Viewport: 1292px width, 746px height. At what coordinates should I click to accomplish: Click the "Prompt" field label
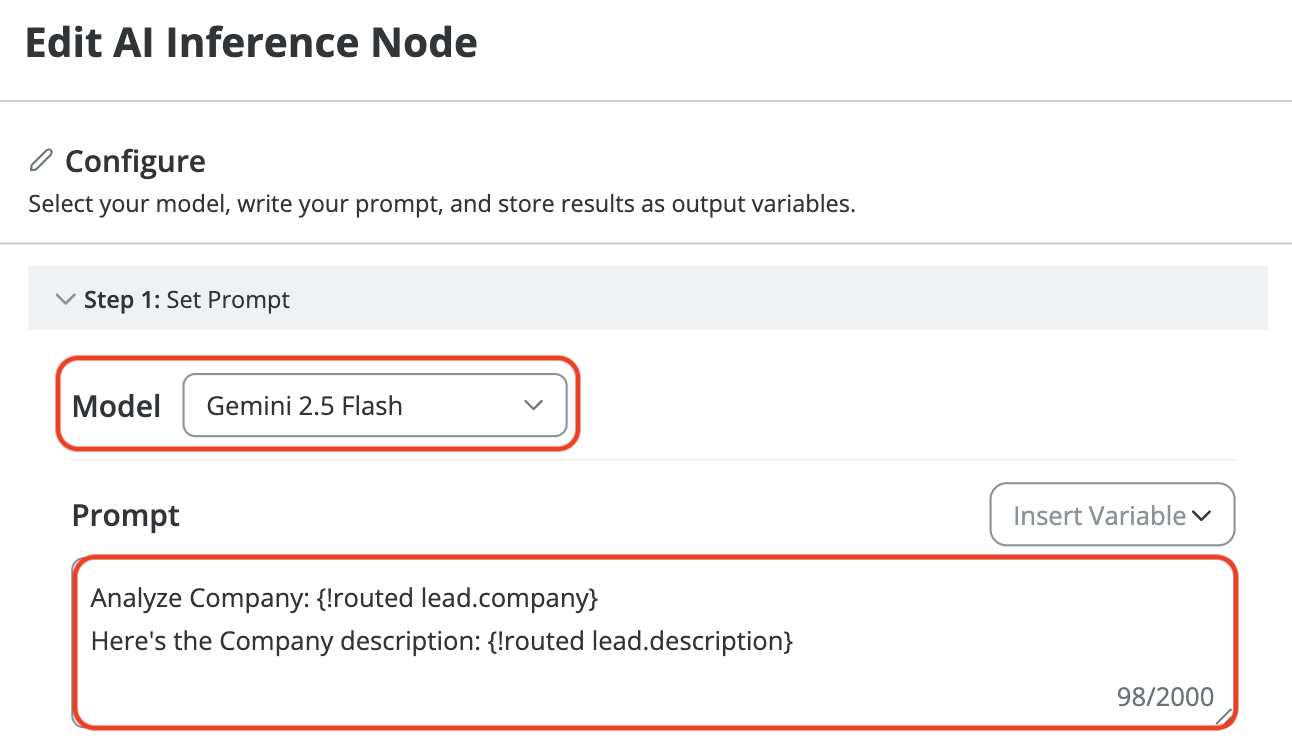tap(126, 515)
